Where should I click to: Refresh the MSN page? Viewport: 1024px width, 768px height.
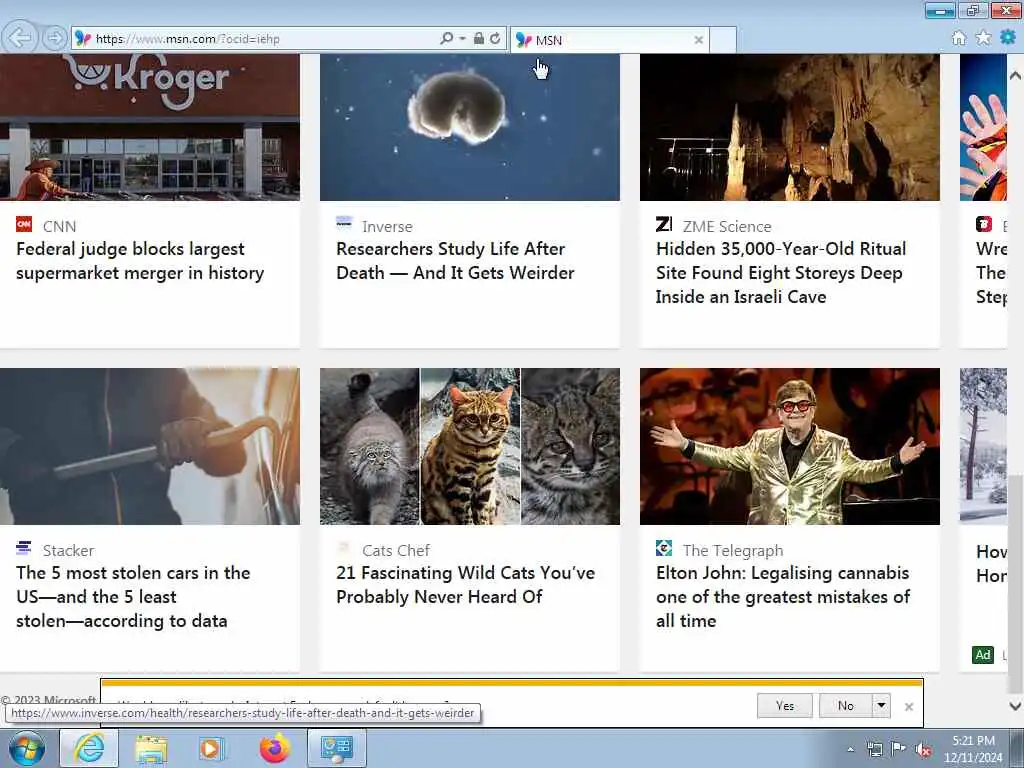pyautogui.click(x=495, y=39)
